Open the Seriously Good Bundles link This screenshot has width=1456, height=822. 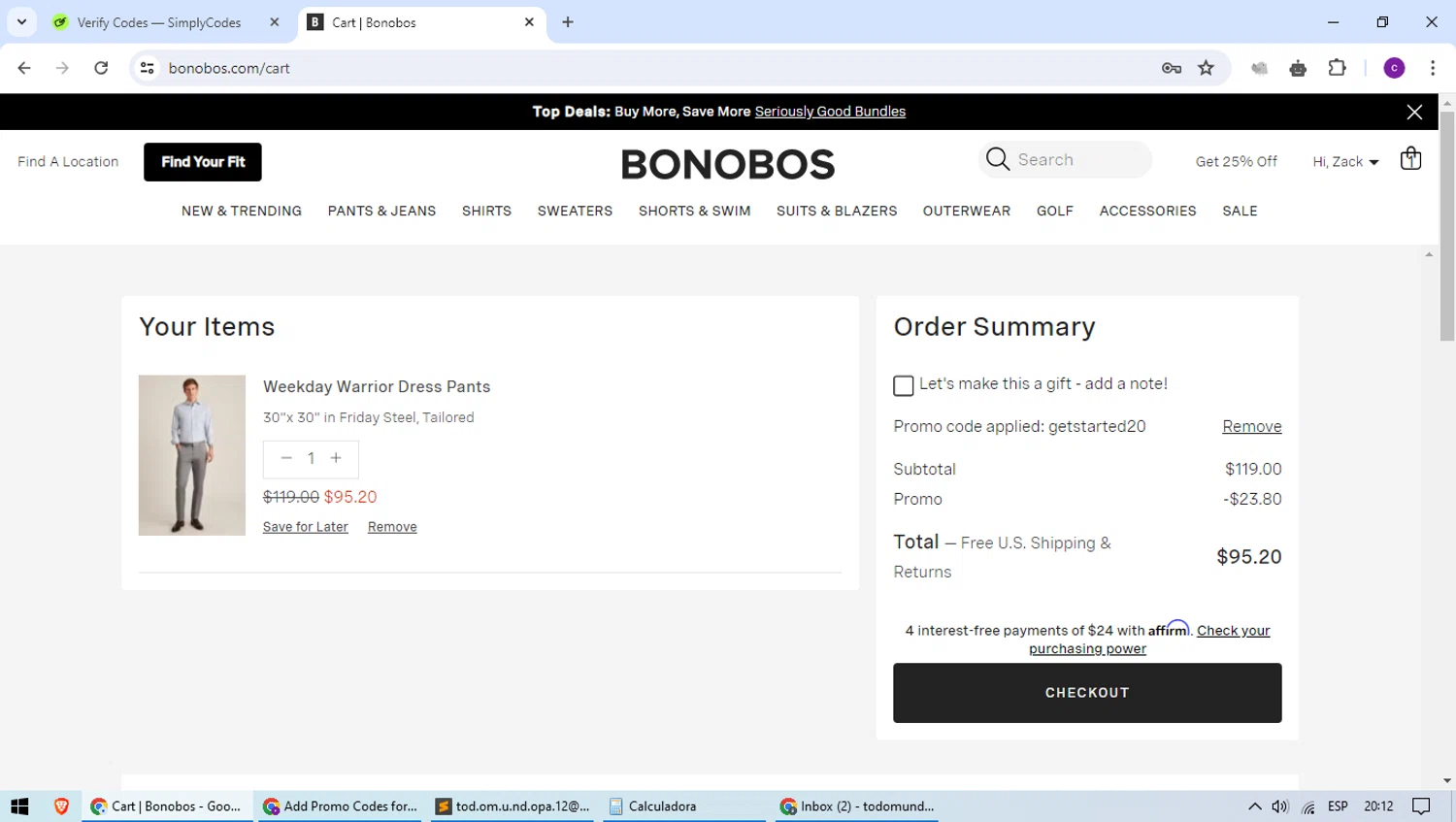830,112
